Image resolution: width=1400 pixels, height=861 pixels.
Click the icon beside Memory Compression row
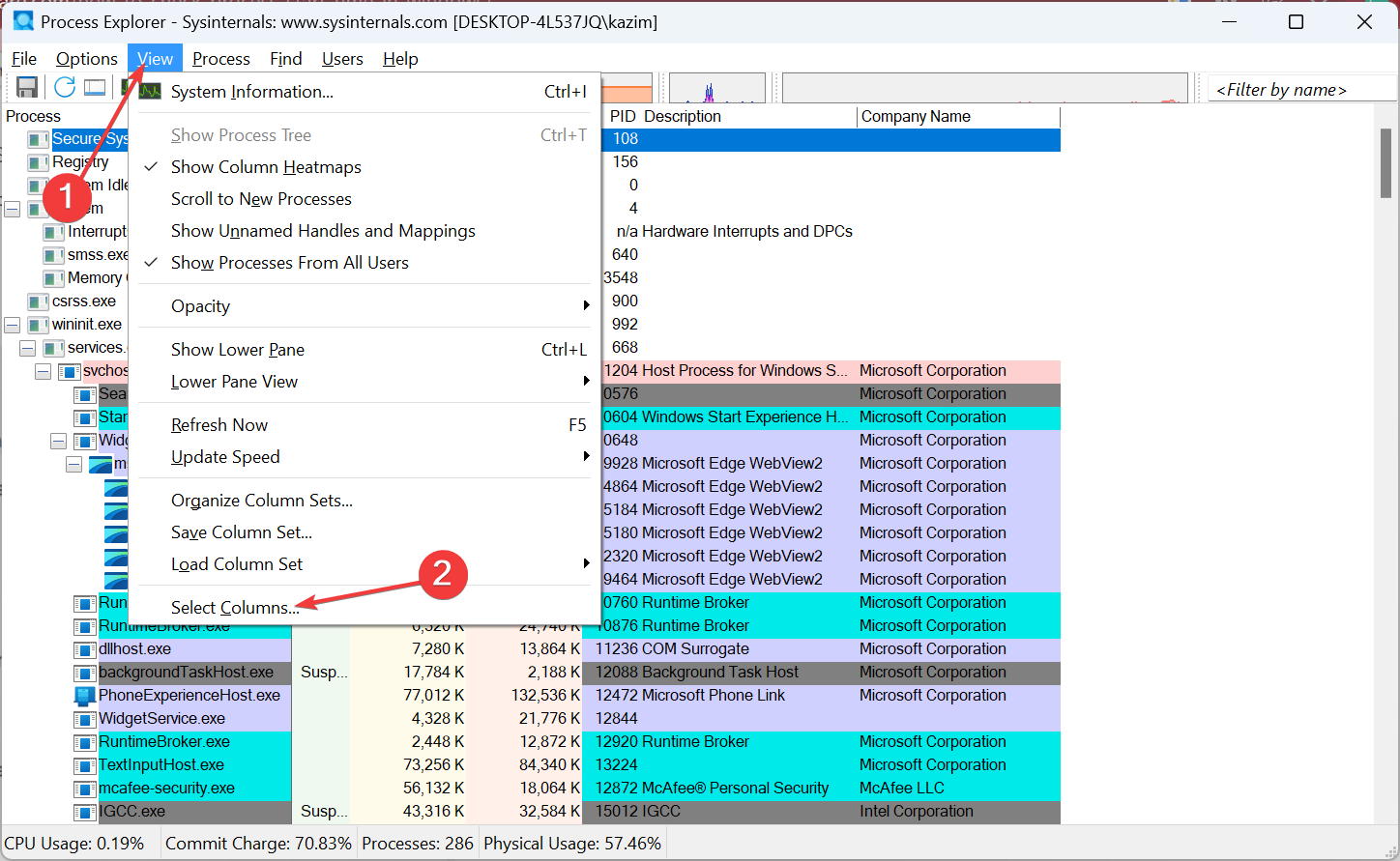(54, 278)
